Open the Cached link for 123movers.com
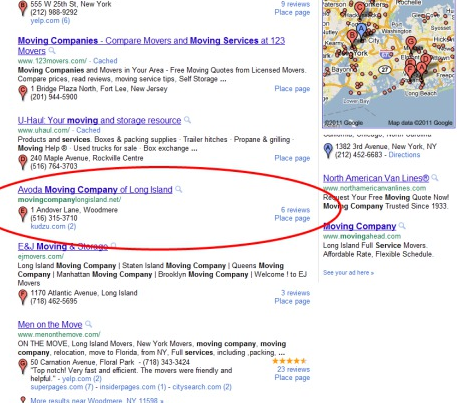This screenshot has height=403, width=462. (x=105, y=61)
